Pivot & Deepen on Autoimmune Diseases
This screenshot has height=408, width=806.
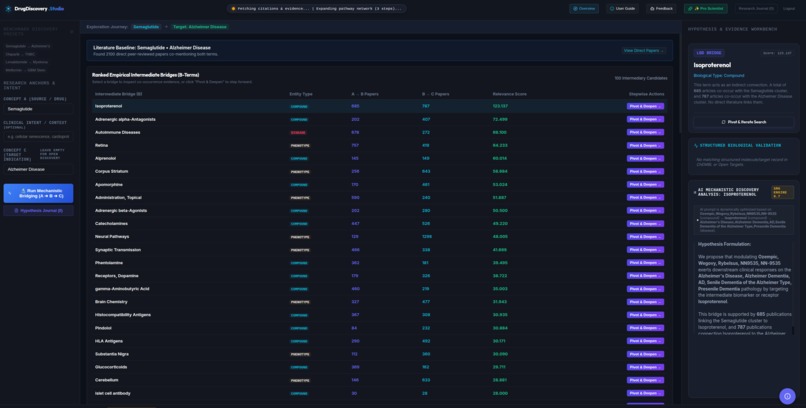[645, 133]
